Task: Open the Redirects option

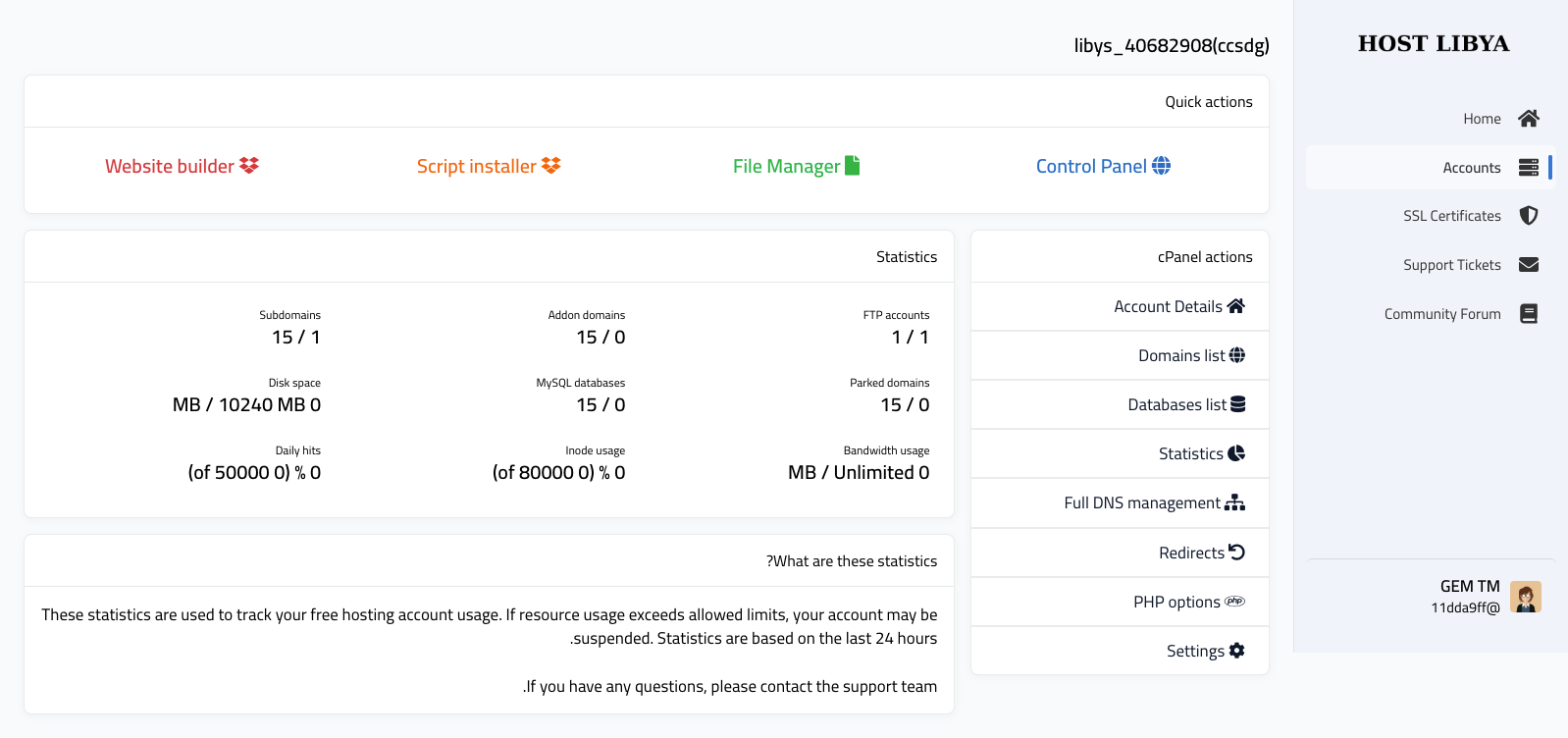Action: click(1191, 553)
